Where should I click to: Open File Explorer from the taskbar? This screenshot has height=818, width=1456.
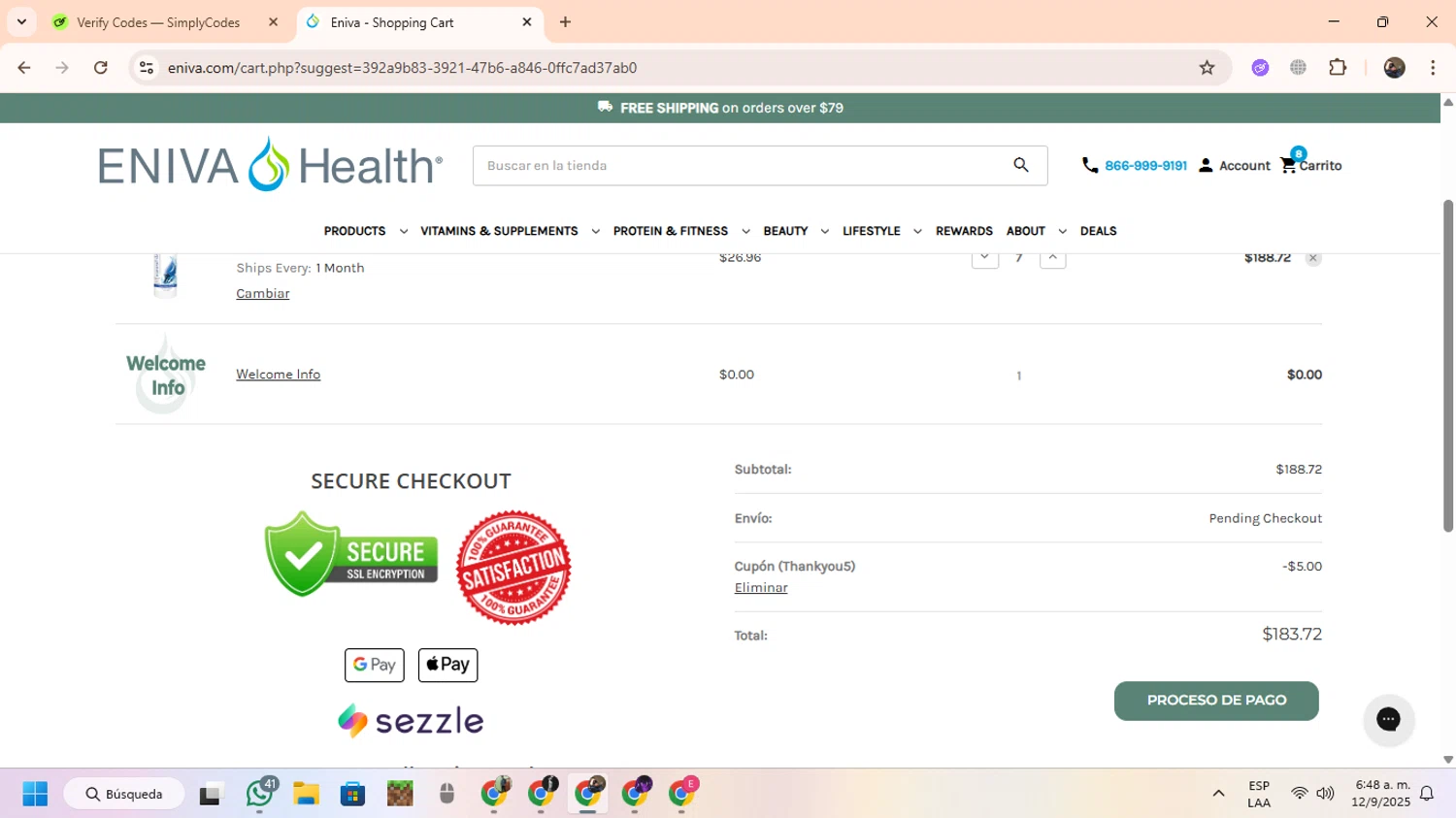[306, 794]
